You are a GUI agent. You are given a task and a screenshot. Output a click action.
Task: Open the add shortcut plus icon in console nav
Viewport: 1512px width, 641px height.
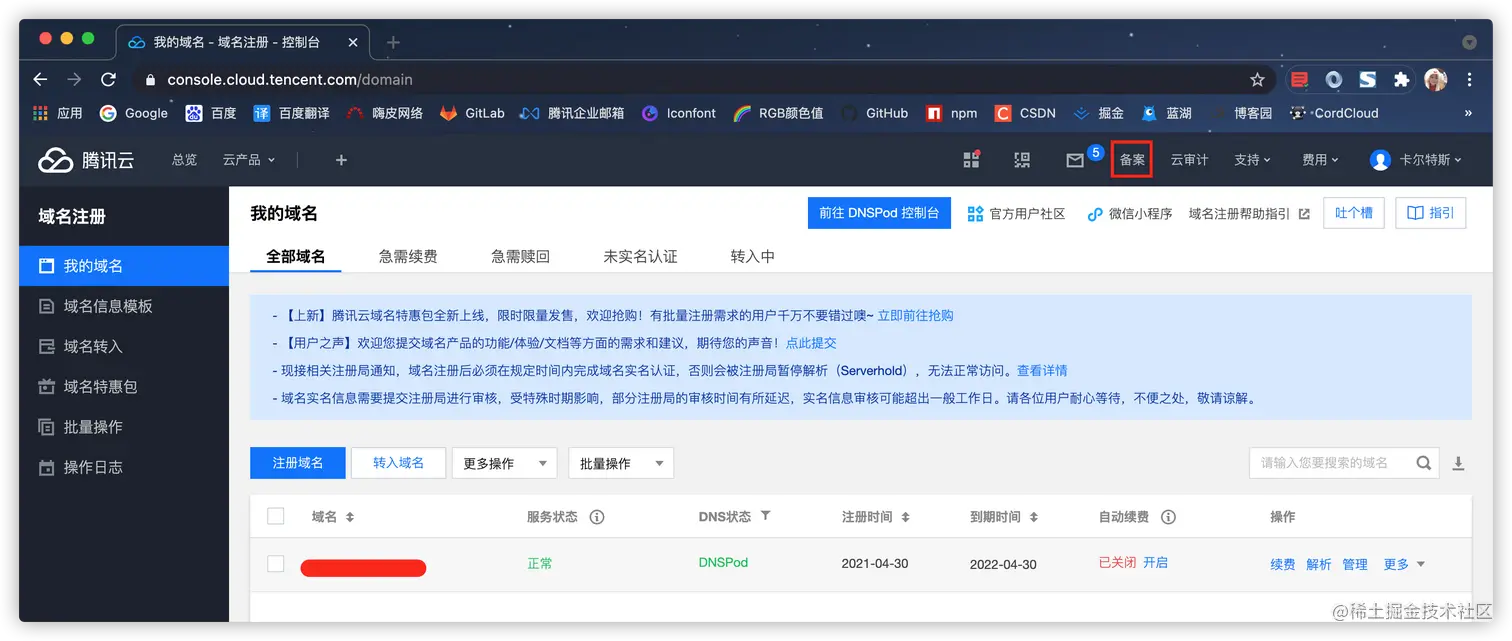point(341,160)
